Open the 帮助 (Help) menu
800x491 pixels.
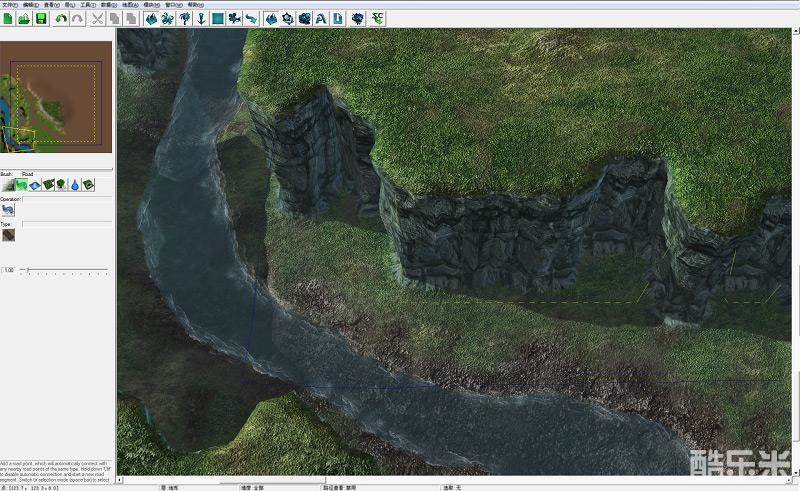tap(195, 4)
